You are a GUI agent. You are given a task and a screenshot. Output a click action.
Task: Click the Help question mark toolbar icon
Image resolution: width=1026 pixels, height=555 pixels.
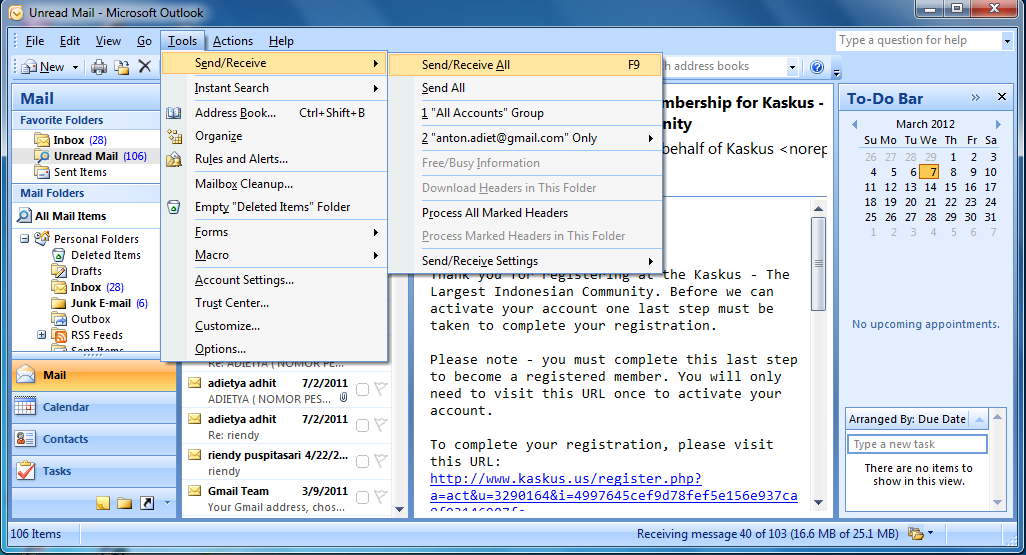817,67
